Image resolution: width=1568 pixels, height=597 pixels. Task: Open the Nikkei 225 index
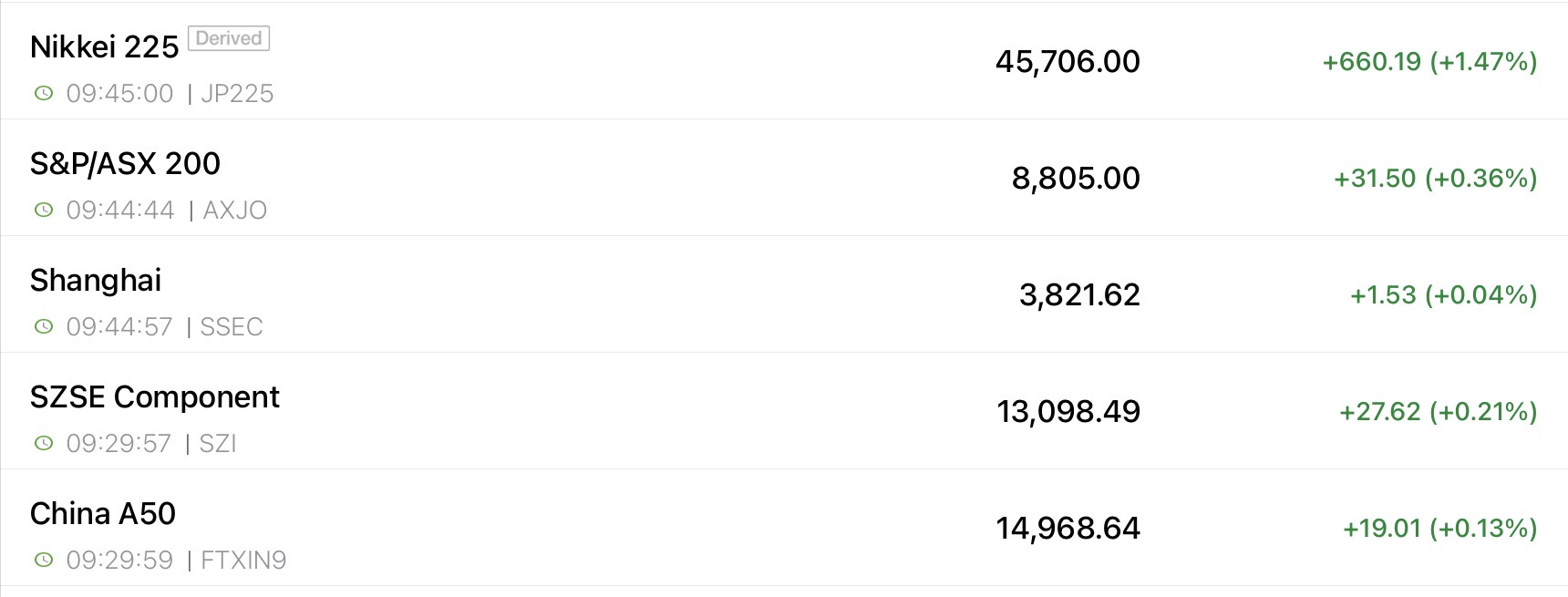pyautogui.click(x=104, y=47)
